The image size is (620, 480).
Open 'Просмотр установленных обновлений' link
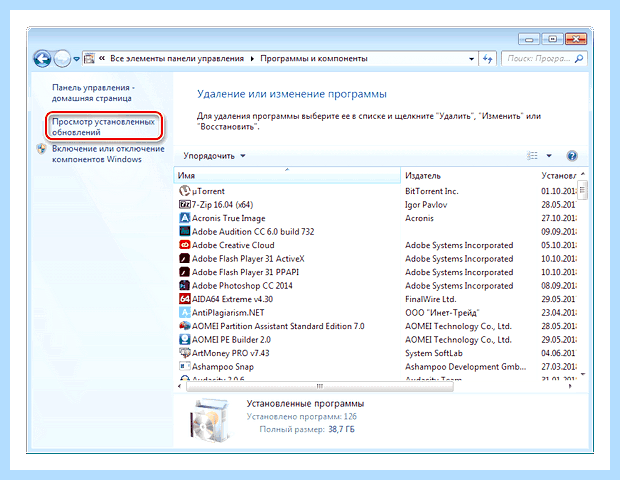pos(103,127)
